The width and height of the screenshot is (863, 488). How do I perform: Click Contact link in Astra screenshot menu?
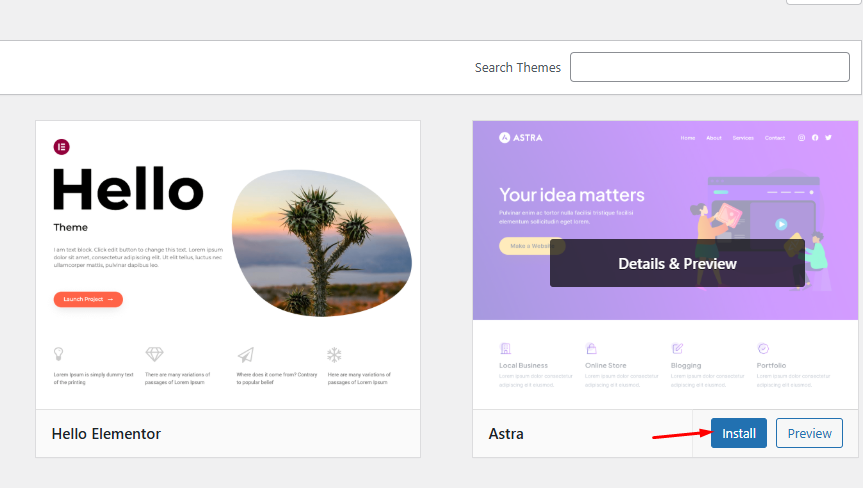pyautogui.click(x=775, y=138)
